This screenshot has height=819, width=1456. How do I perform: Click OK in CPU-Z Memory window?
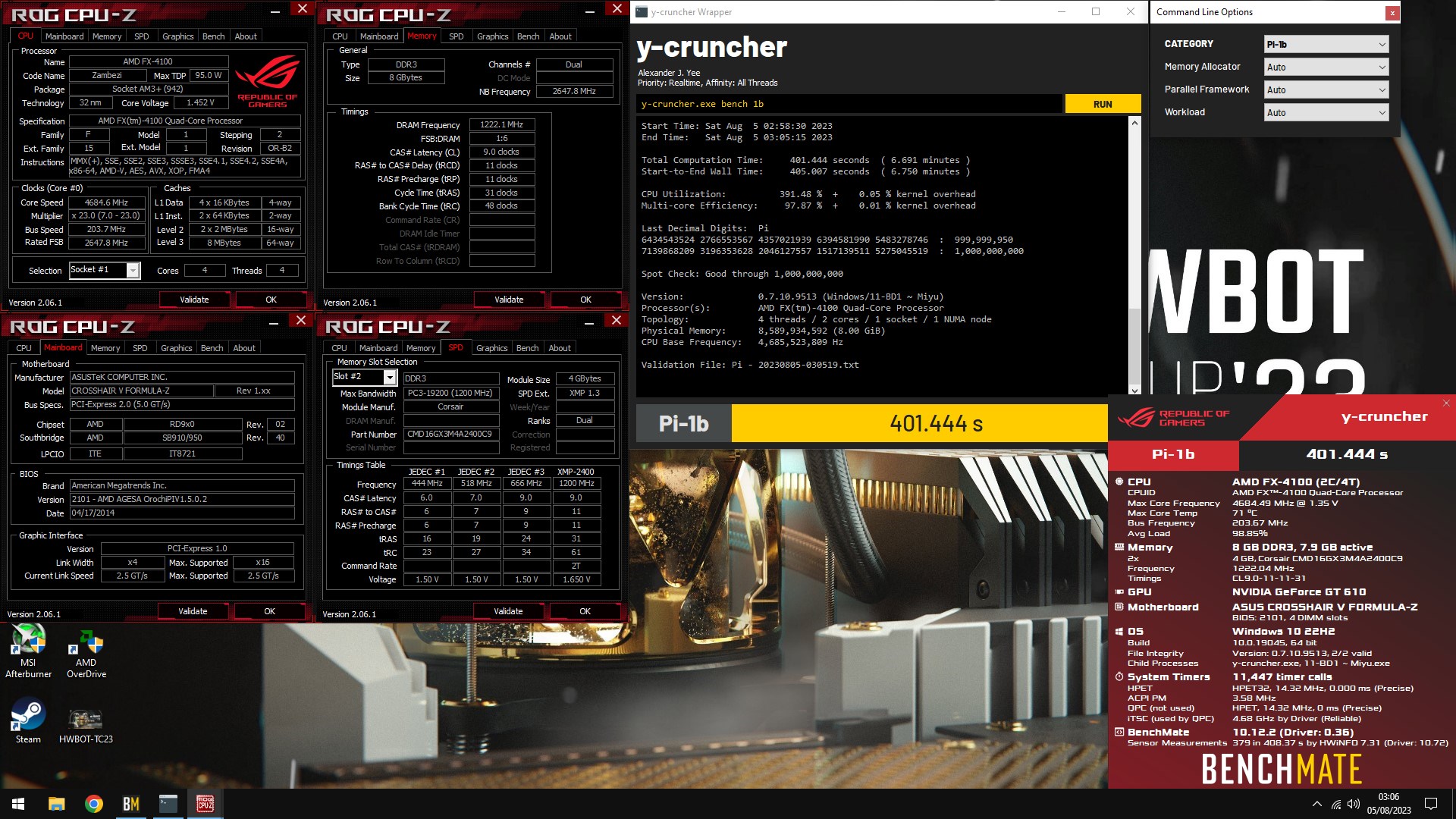(585, 300)
